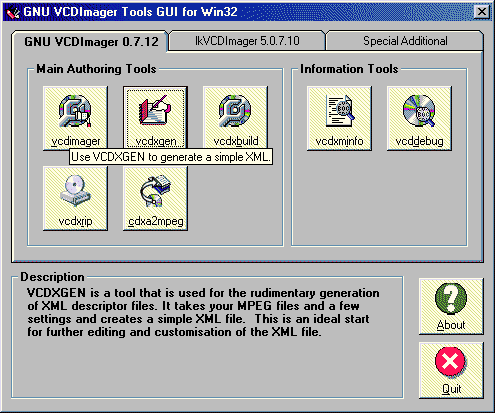The image size is (495, 413).
Task: Close the VCDImager Tools GUI window
Action: pyautogui.click(x=481, y=12)
